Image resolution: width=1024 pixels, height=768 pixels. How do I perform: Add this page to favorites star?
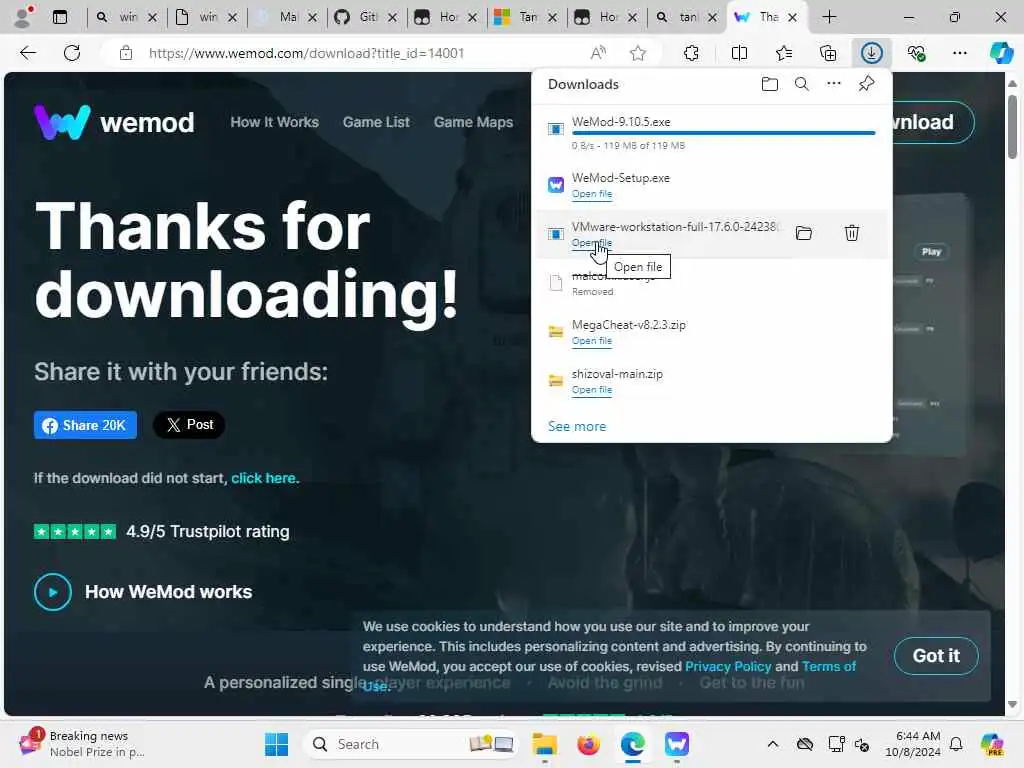(637, 53)
